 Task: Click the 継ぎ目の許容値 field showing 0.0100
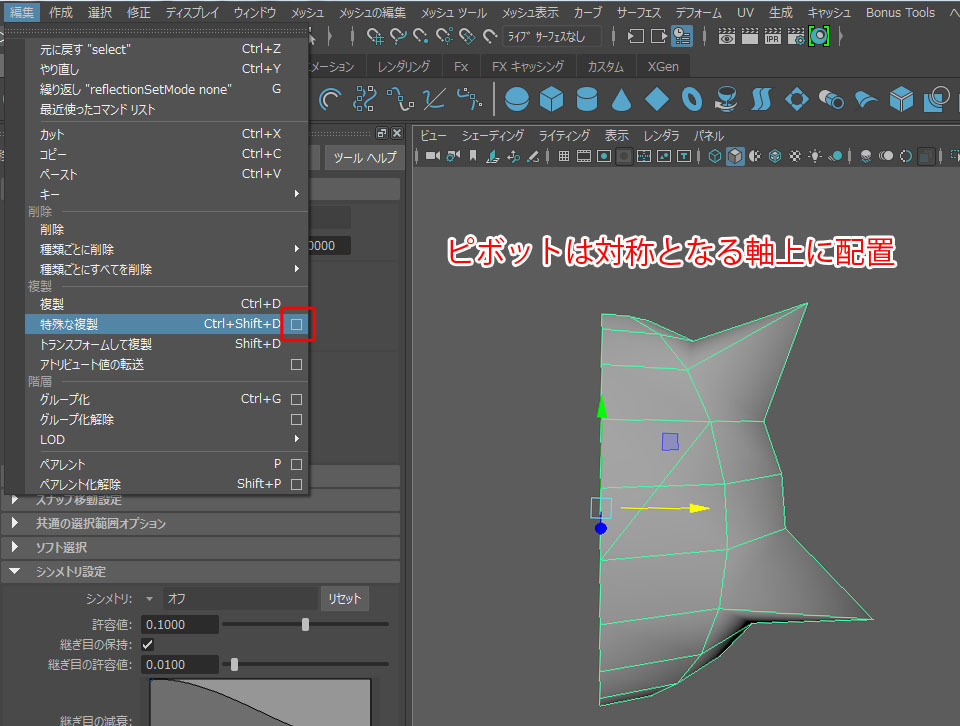coord(180,664)
